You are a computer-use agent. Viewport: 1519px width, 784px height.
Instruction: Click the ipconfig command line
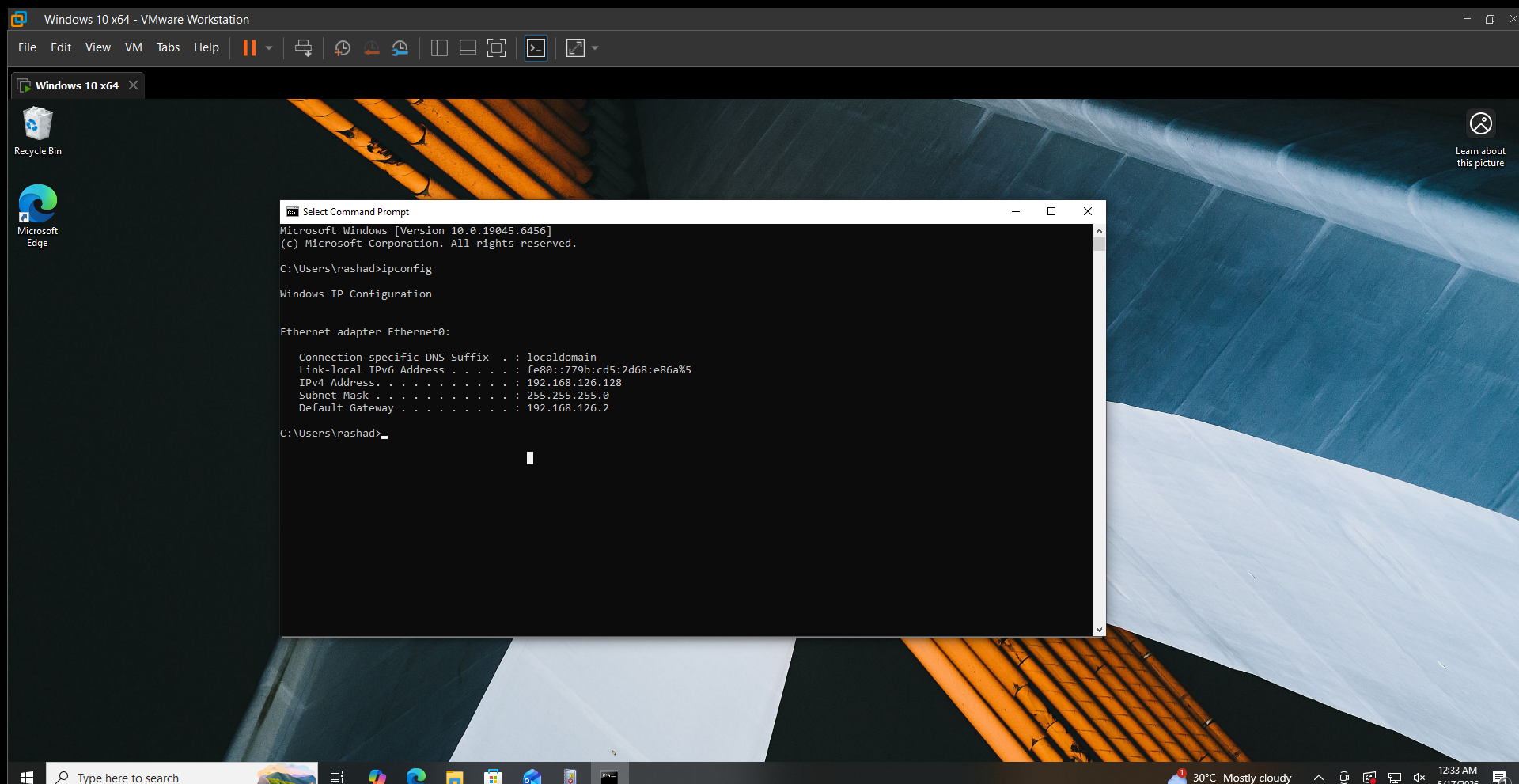point(356,269)
